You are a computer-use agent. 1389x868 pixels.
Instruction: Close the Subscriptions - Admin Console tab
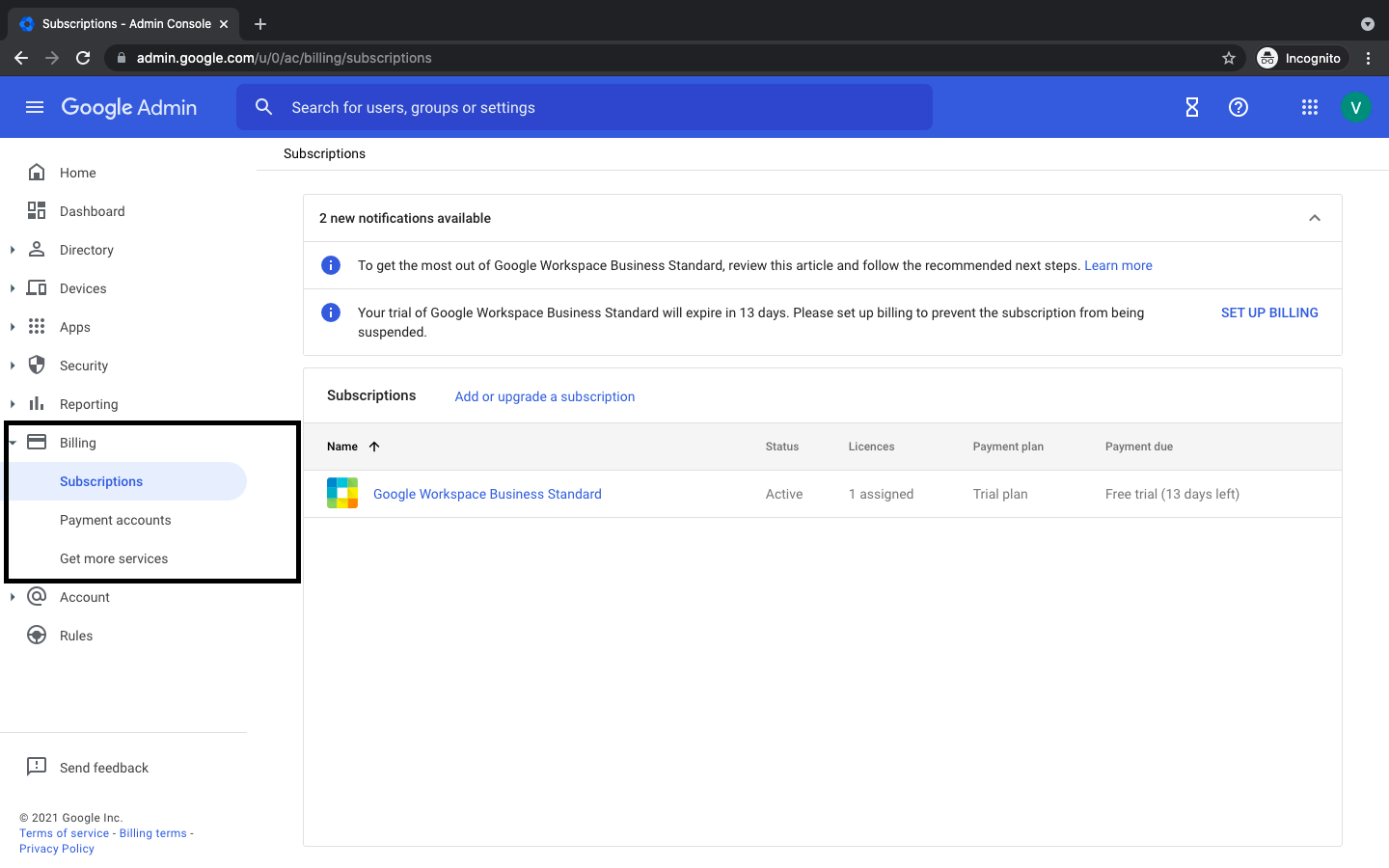click(224, 24)
